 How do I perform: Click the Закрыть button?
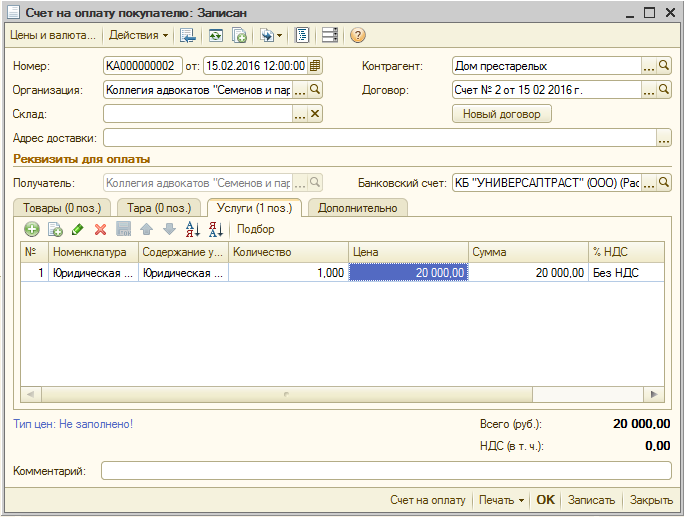click(x=651, y=500)
